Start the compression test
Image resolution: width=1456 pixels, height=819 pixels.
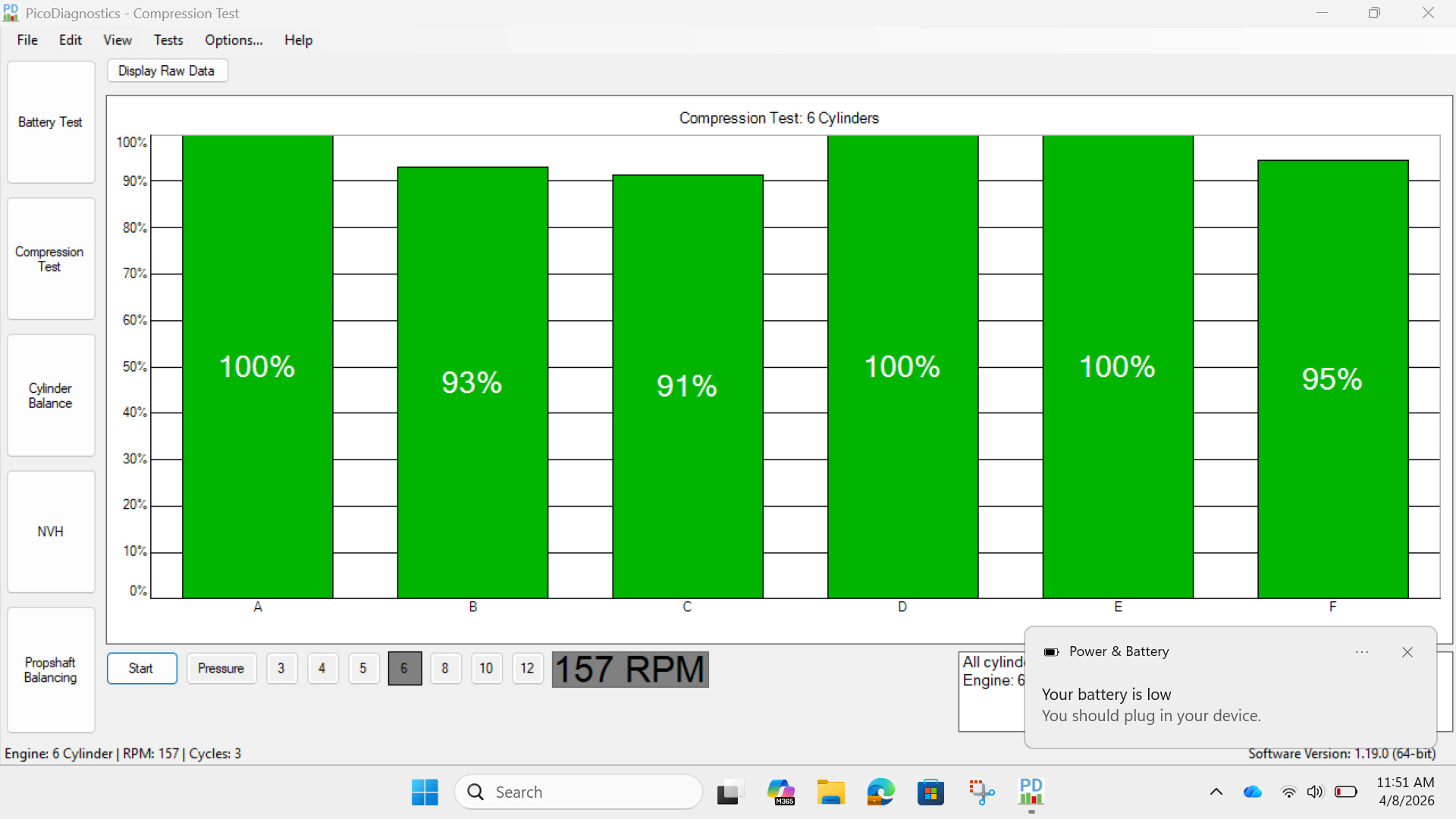click(142, 668)
